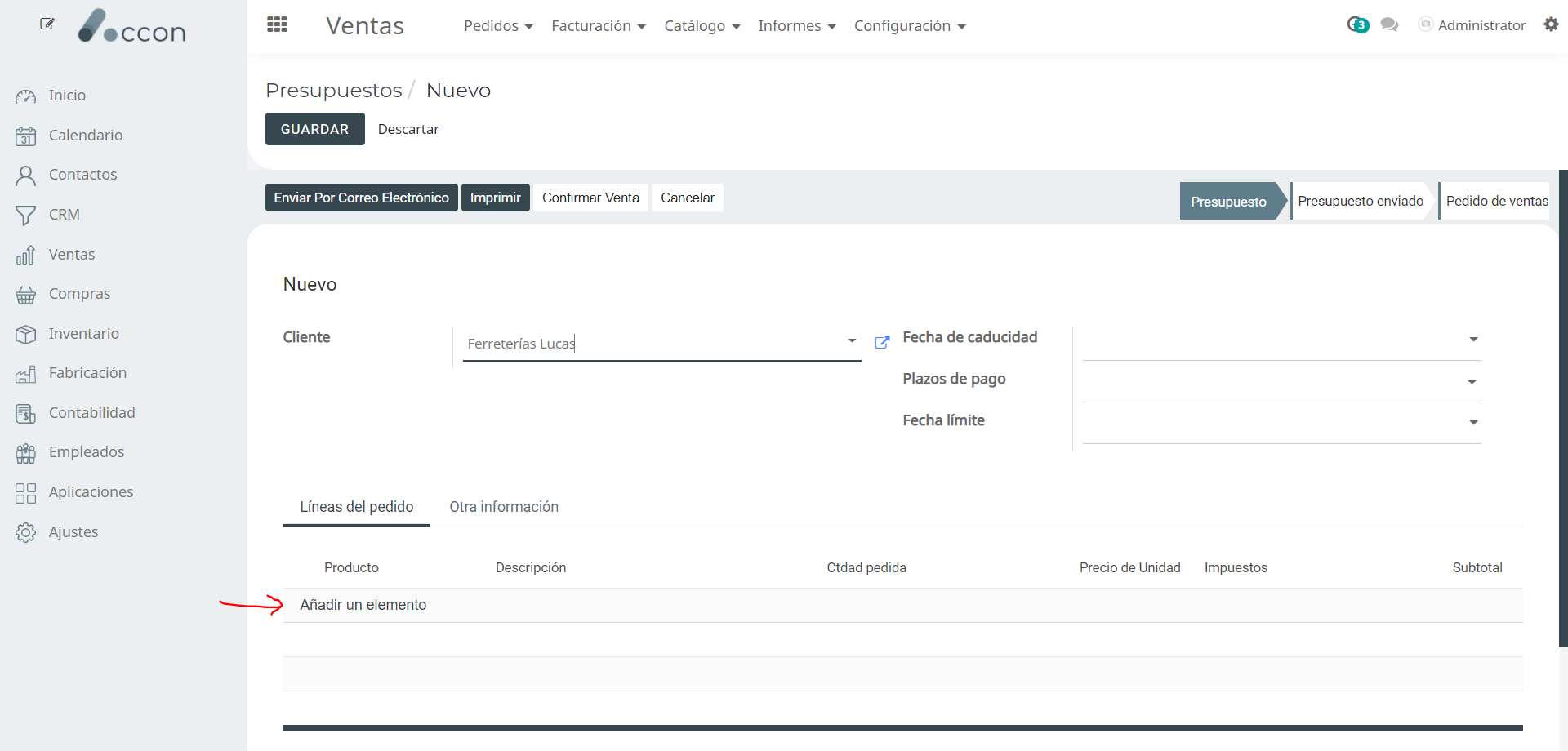Viewport: 1568px width, 751px height.
Task: Click Añadir un elemento link
Action: (363, 605)
